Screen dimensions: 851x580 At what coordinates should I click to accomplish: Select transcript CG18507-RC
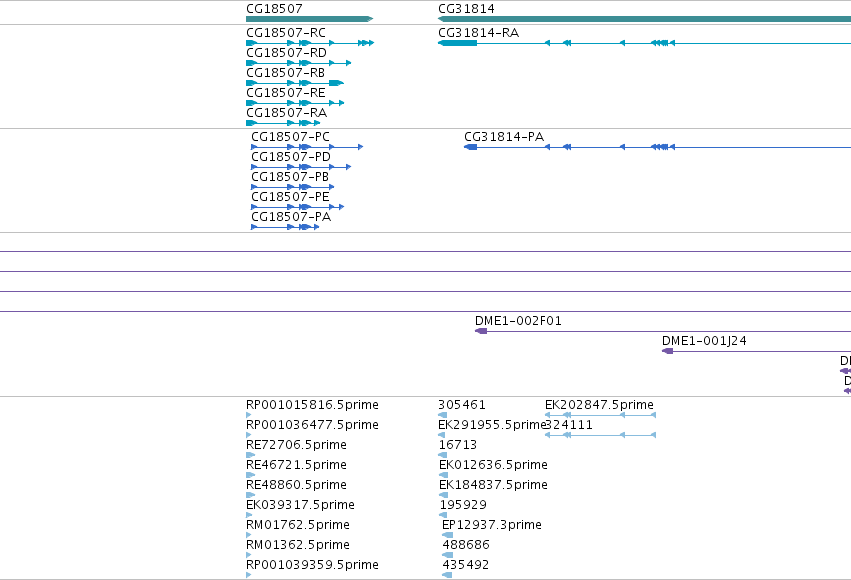pos(286,33)
